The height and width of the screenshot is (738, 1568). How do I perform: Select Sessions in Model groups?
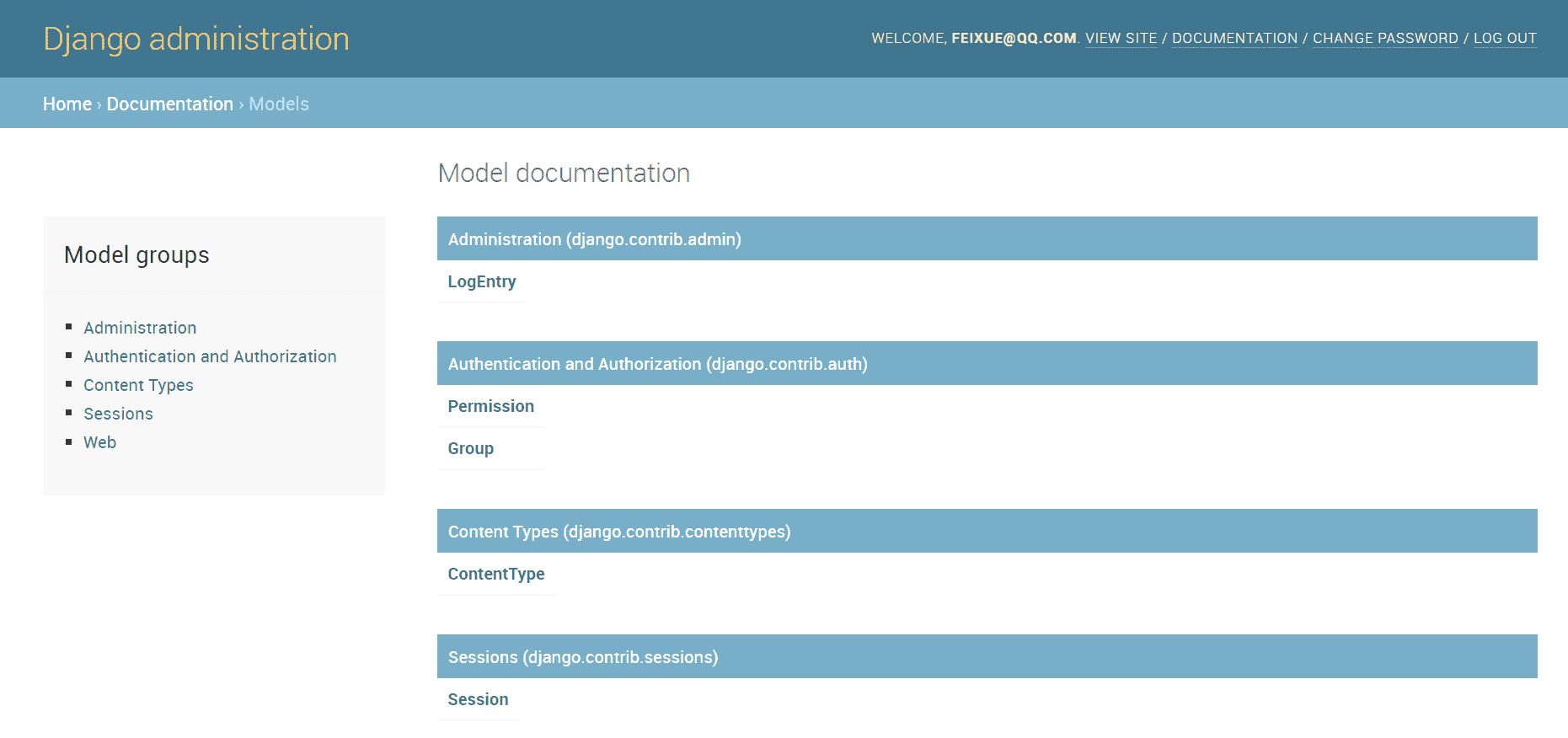pos(118,414)
